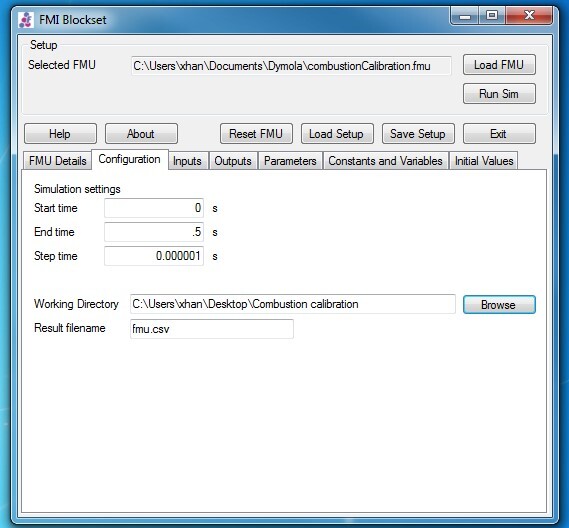
Task: Exit the FMI Blockset application
Action: (x=499, y=134)
